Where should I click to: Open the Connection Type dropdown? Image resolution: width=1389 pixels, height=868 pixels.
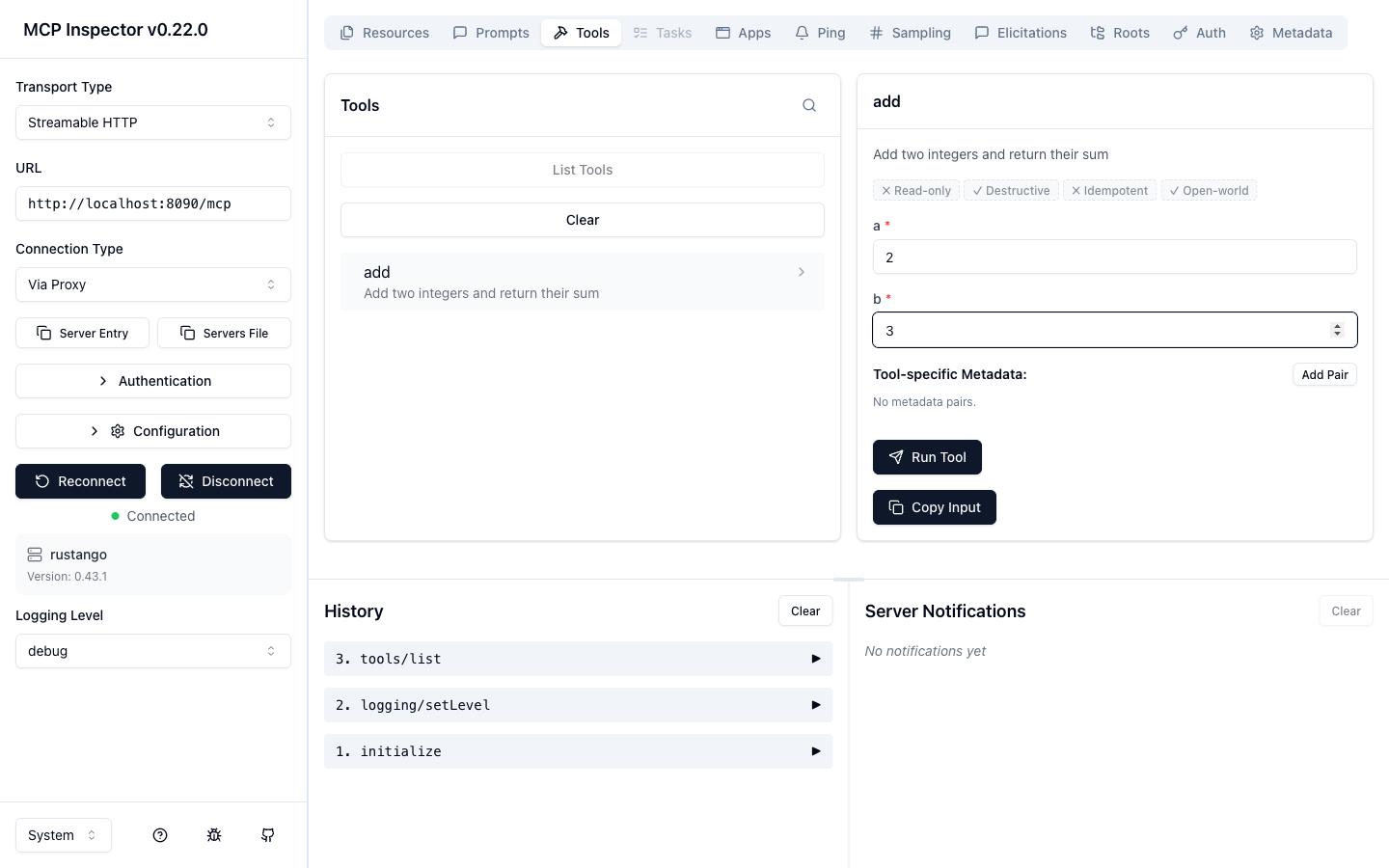pyautogui.click(x=153, y=285)
